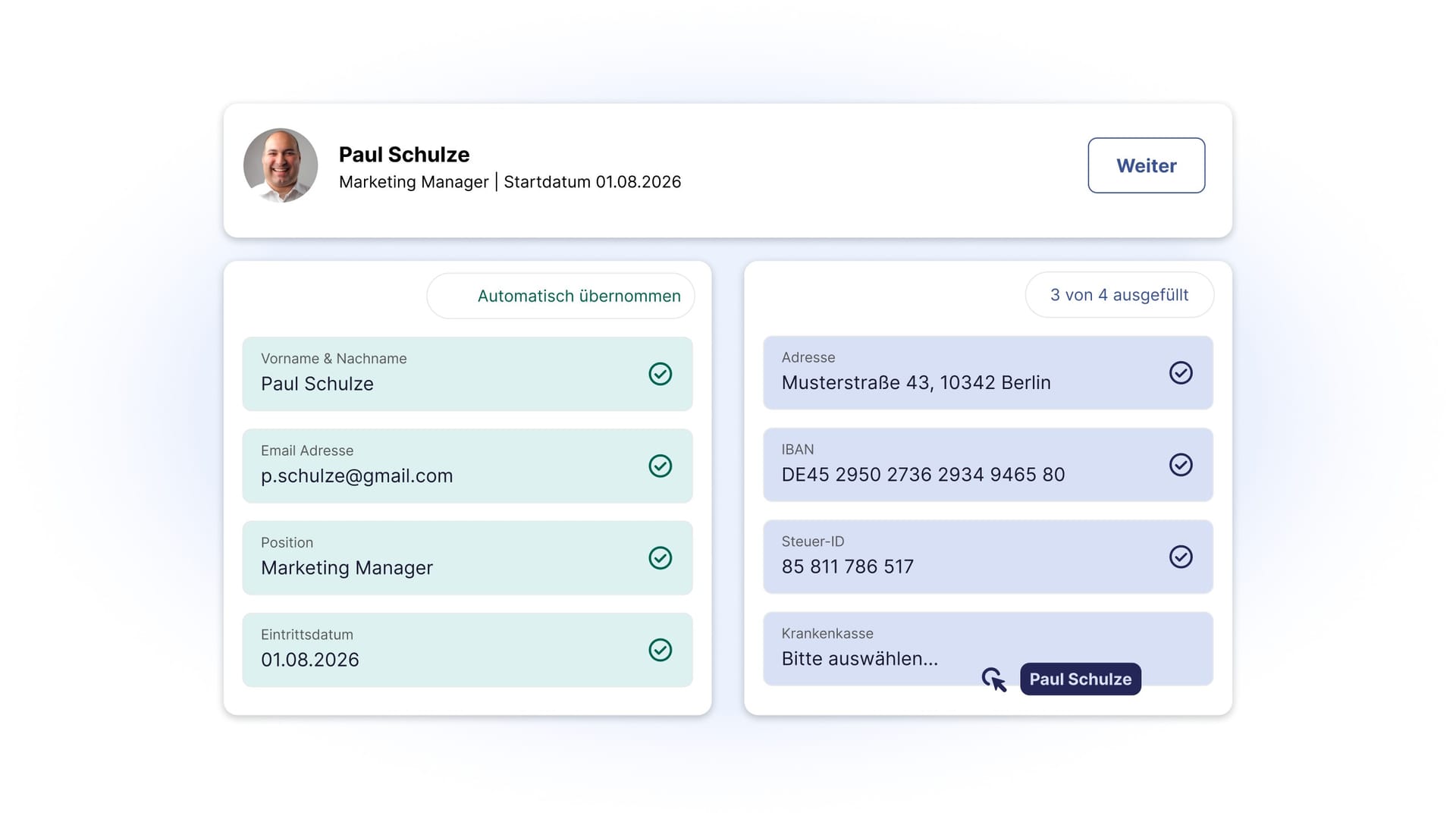The width and height of the screenshot is (1456, 819).
Task: Click the 'Paul Schulze' heading in the header card
Action: coord(404,155)
